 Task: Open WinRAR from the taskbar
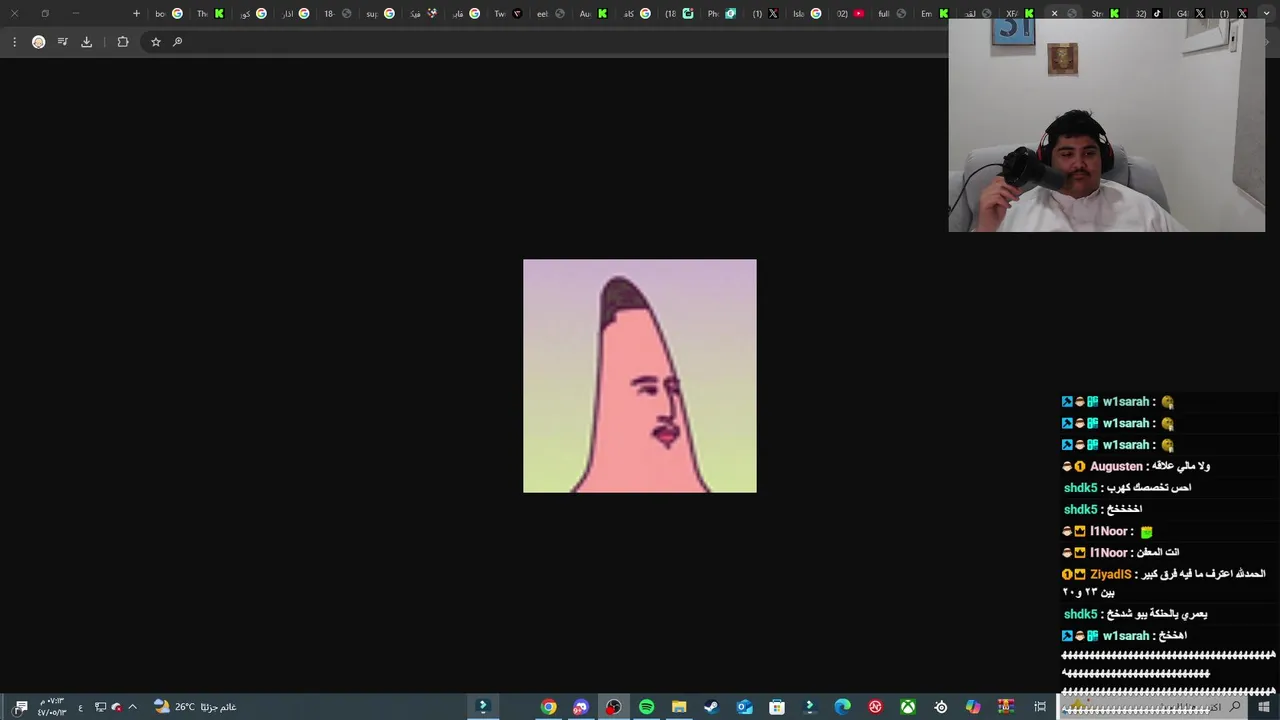[1005, 707]
